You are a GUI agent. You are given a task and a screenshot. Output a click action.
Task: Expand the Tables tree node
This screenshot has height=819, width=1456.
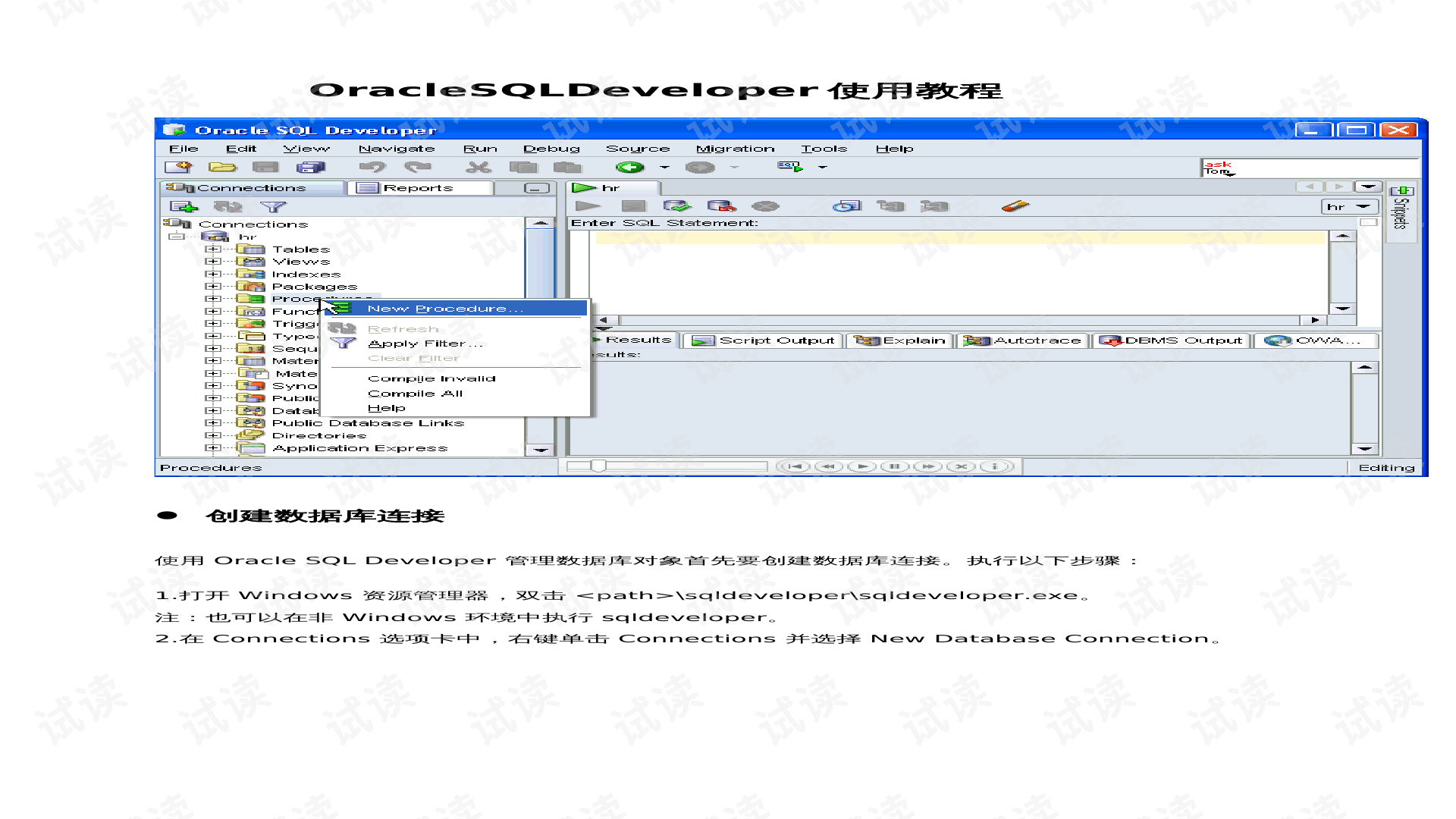tap(213, 249)
